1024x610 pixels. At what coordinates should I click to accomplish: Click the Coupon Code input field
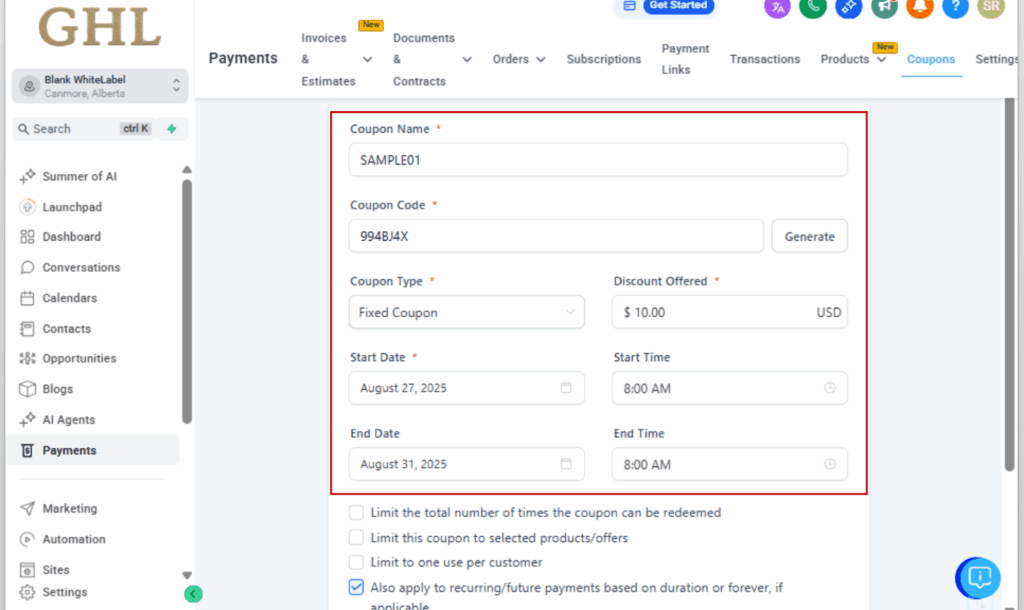point(556,236)
